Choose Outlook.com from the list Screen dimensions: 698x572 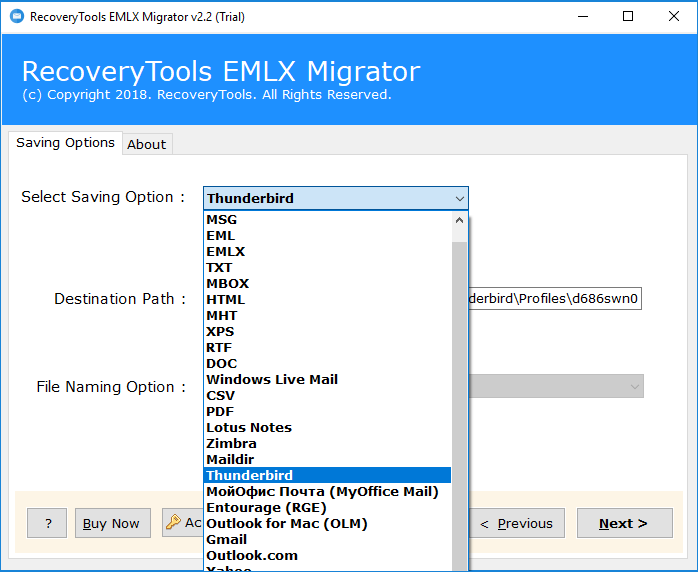coord(328,556)
